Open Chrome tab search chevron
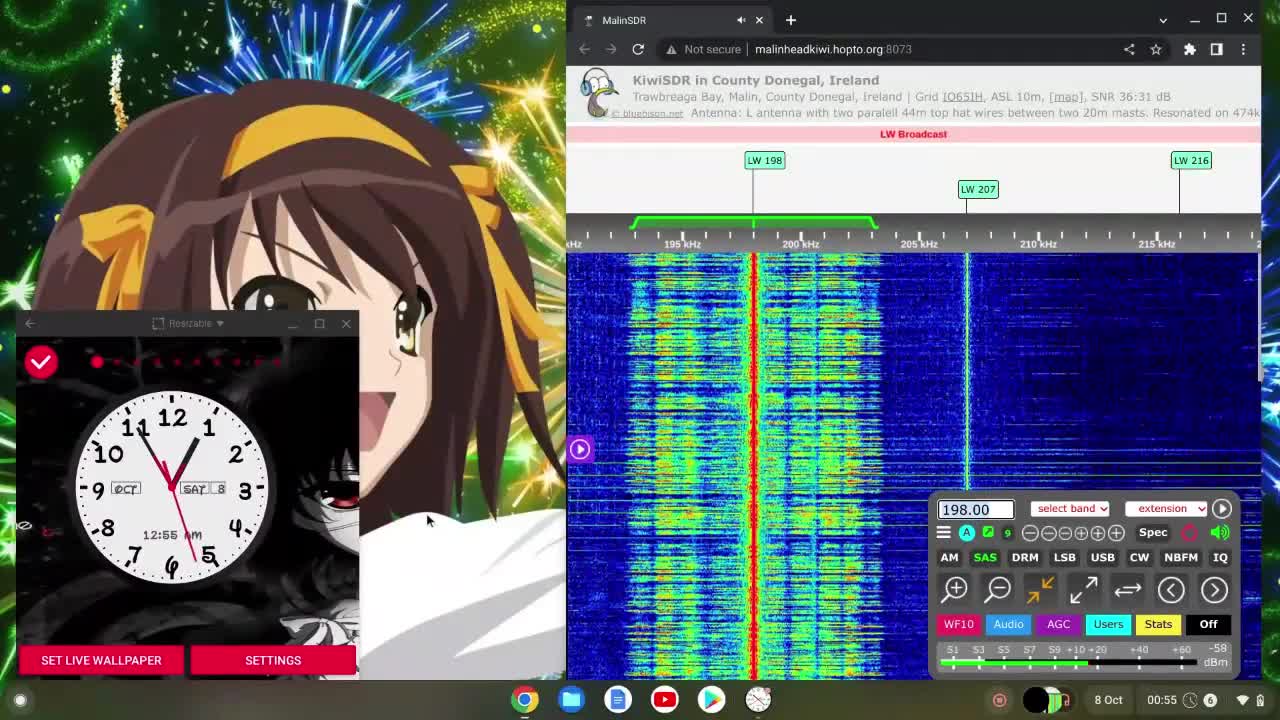The width and height of the screenshot is (1280, 720). coord(1163,20)
